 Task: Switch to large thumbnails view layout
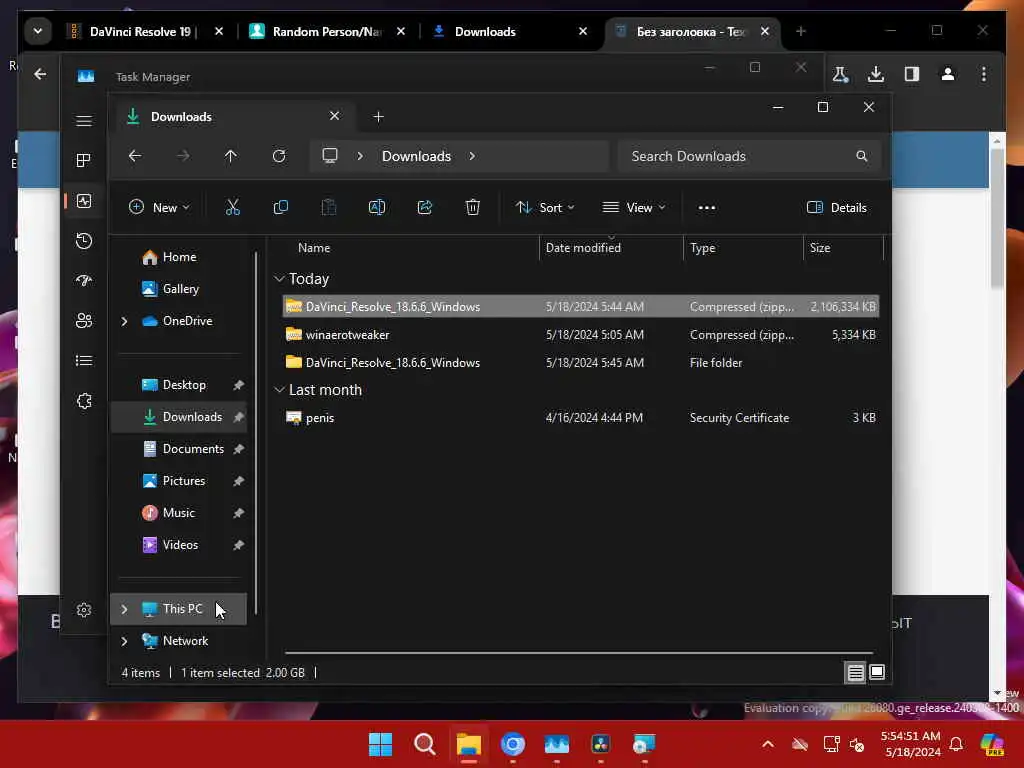(x=877, y=672)
